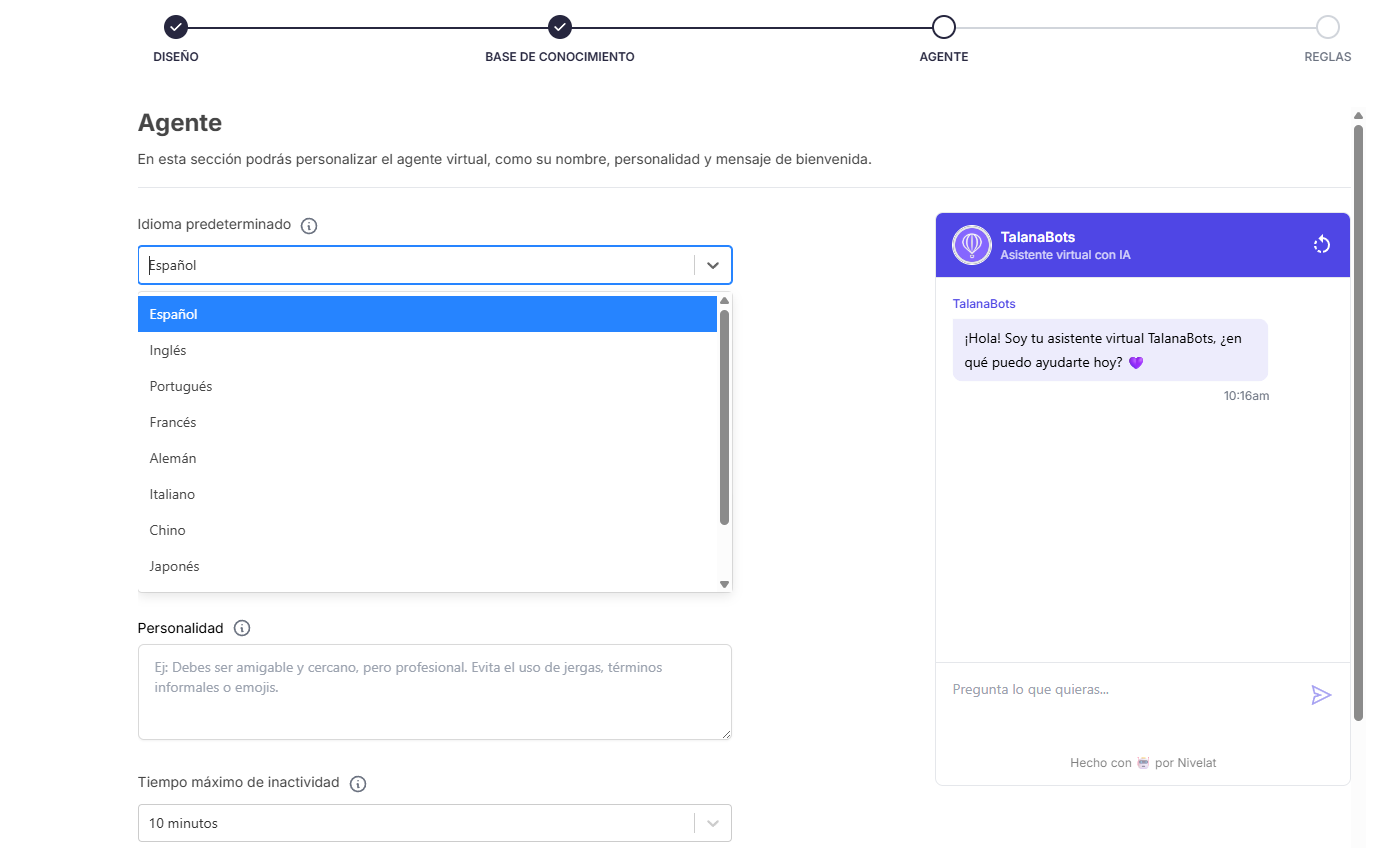Open the Español language dropdown chevron
Image resolution: width=1380 pixels, height=848 pixels.
pos(712,264)
